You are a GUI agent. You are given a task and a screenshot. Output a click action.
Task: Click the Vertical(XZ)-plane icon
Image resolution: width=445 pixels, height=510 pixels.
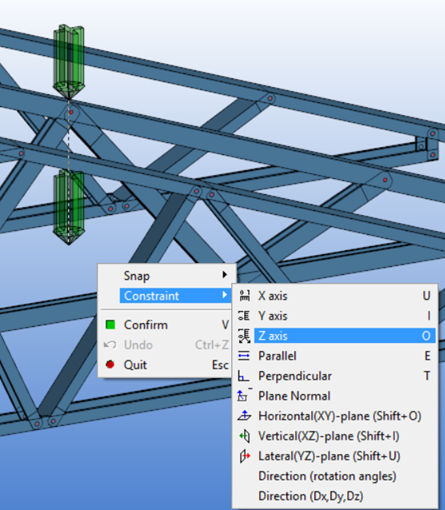click(x=245, y=436)
